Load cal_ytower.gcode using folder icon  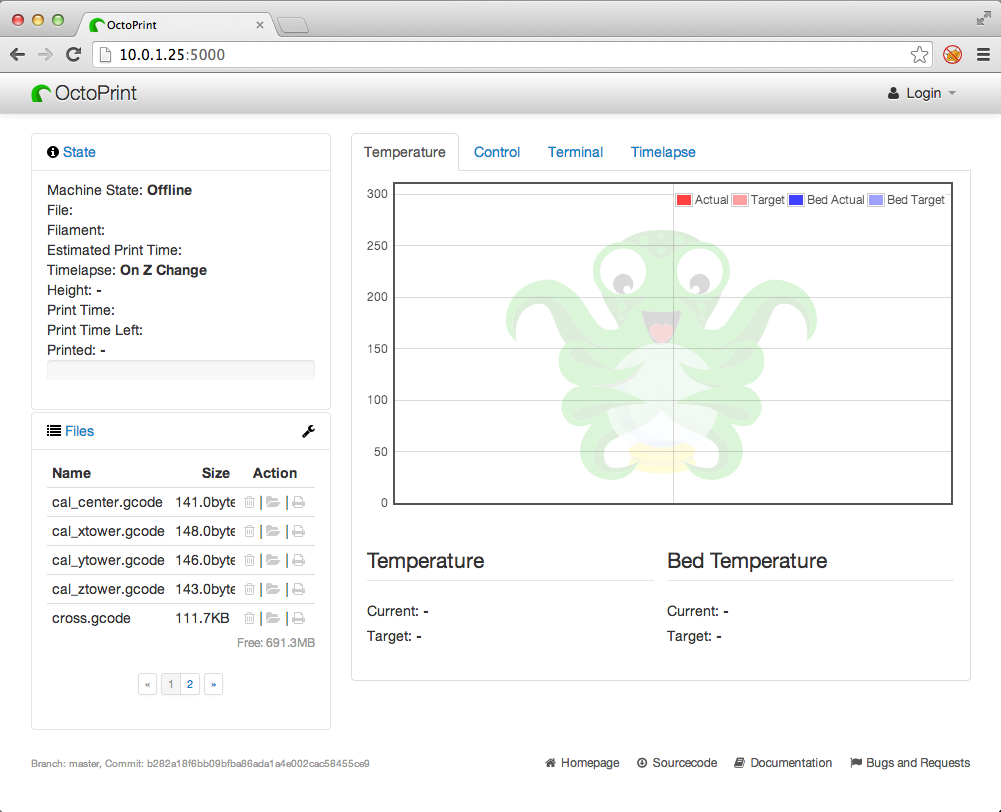point(273,560)
